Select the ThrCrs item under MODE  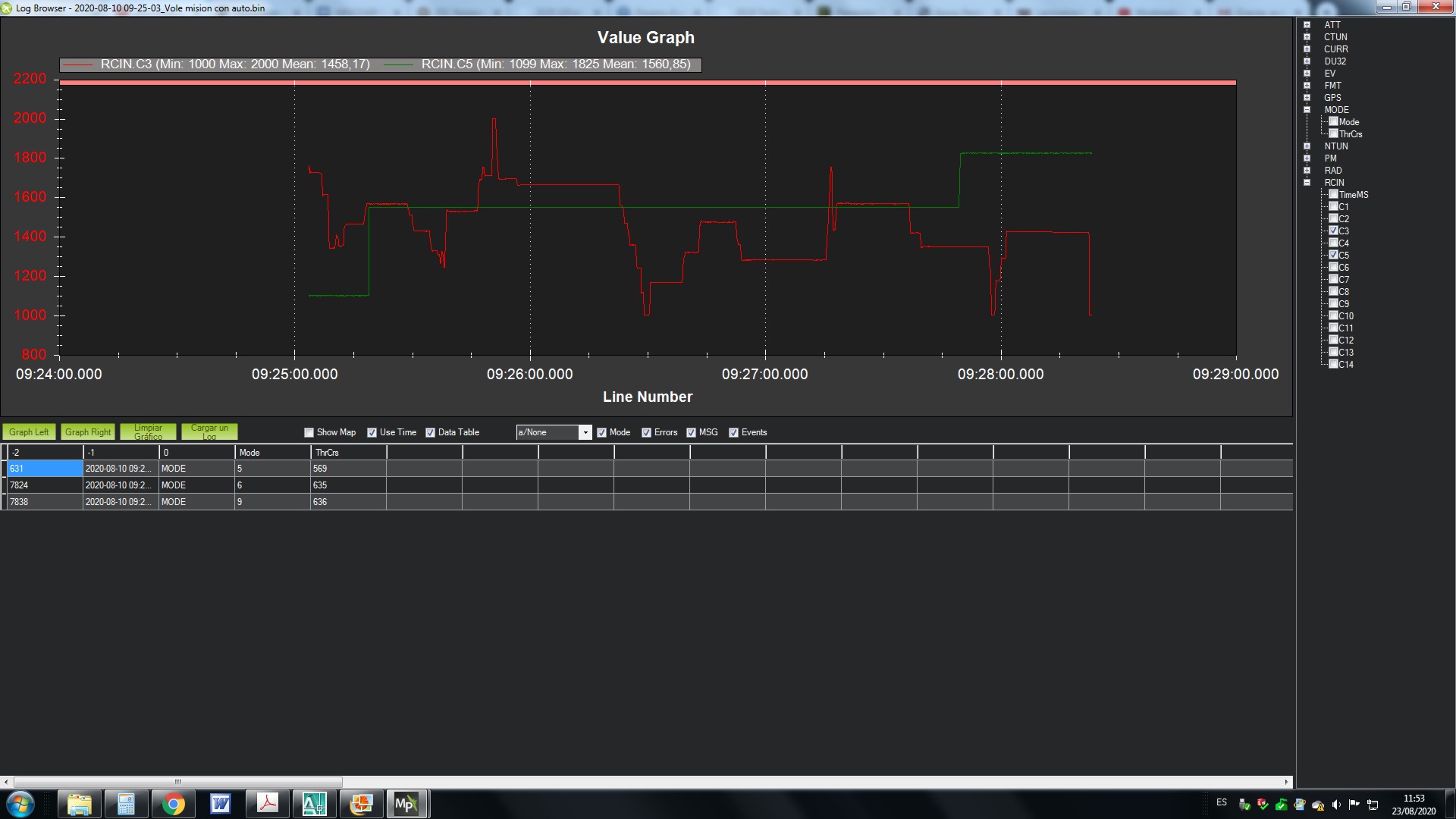[x=1350, y=134]
